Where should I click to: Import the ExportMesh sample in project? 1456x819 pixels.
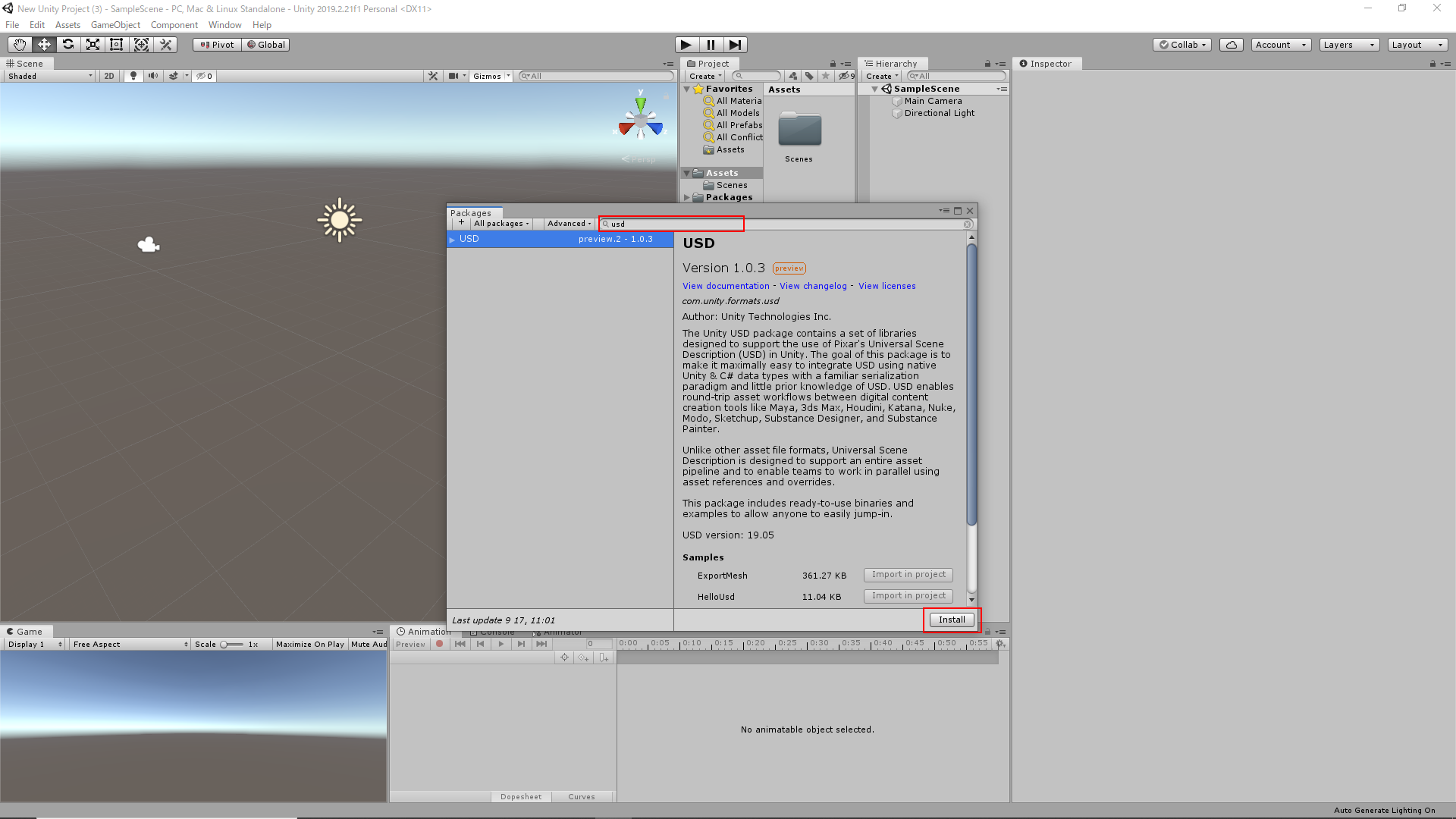coord(908,575)
